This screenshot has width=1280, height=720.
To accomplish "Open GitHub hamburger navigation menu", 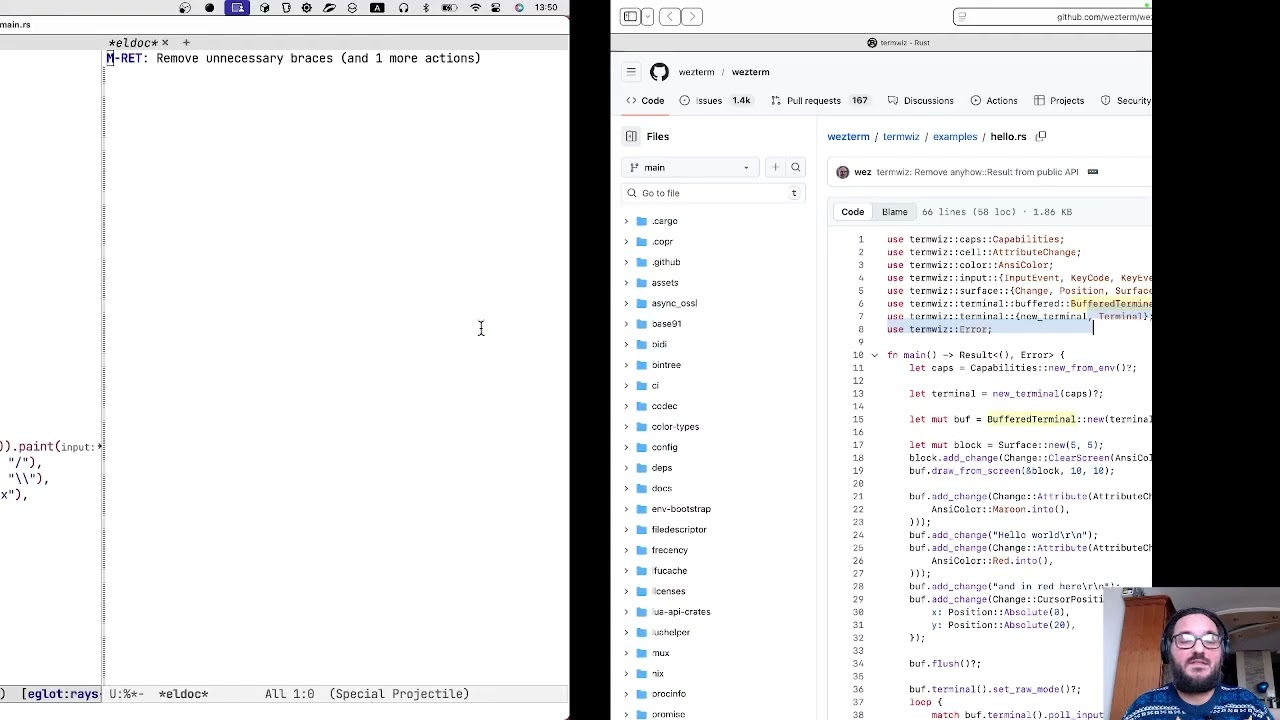I will (631, 72).
